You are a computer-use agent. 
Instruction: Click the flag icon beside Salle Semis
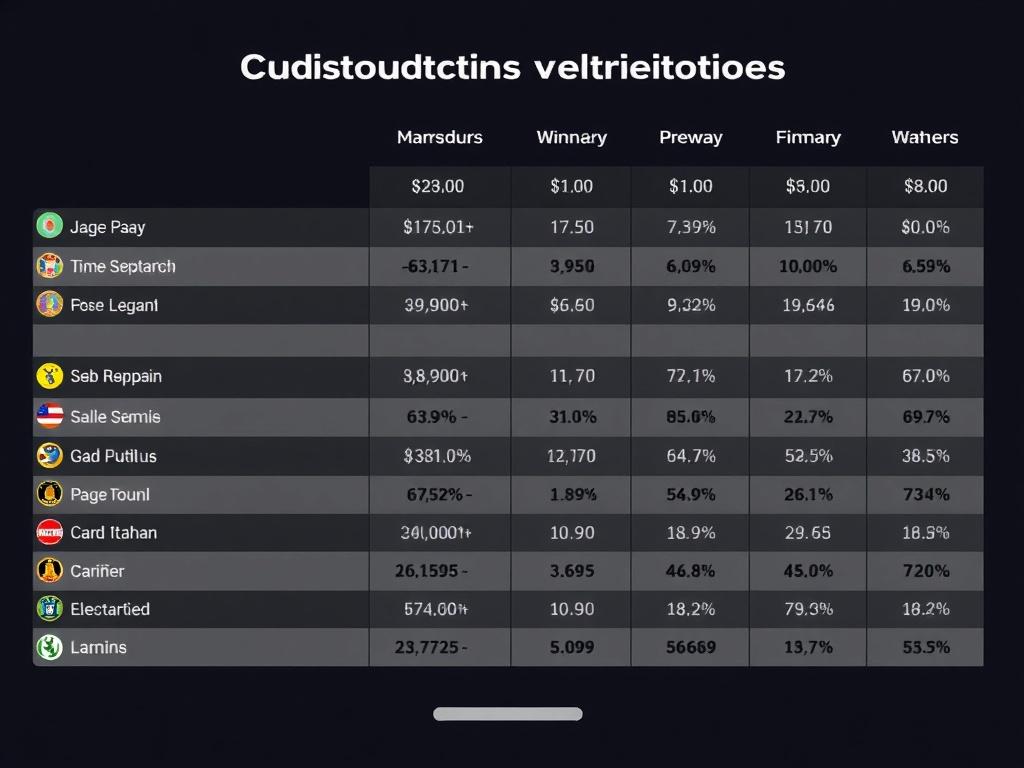[x=49, y=416]
